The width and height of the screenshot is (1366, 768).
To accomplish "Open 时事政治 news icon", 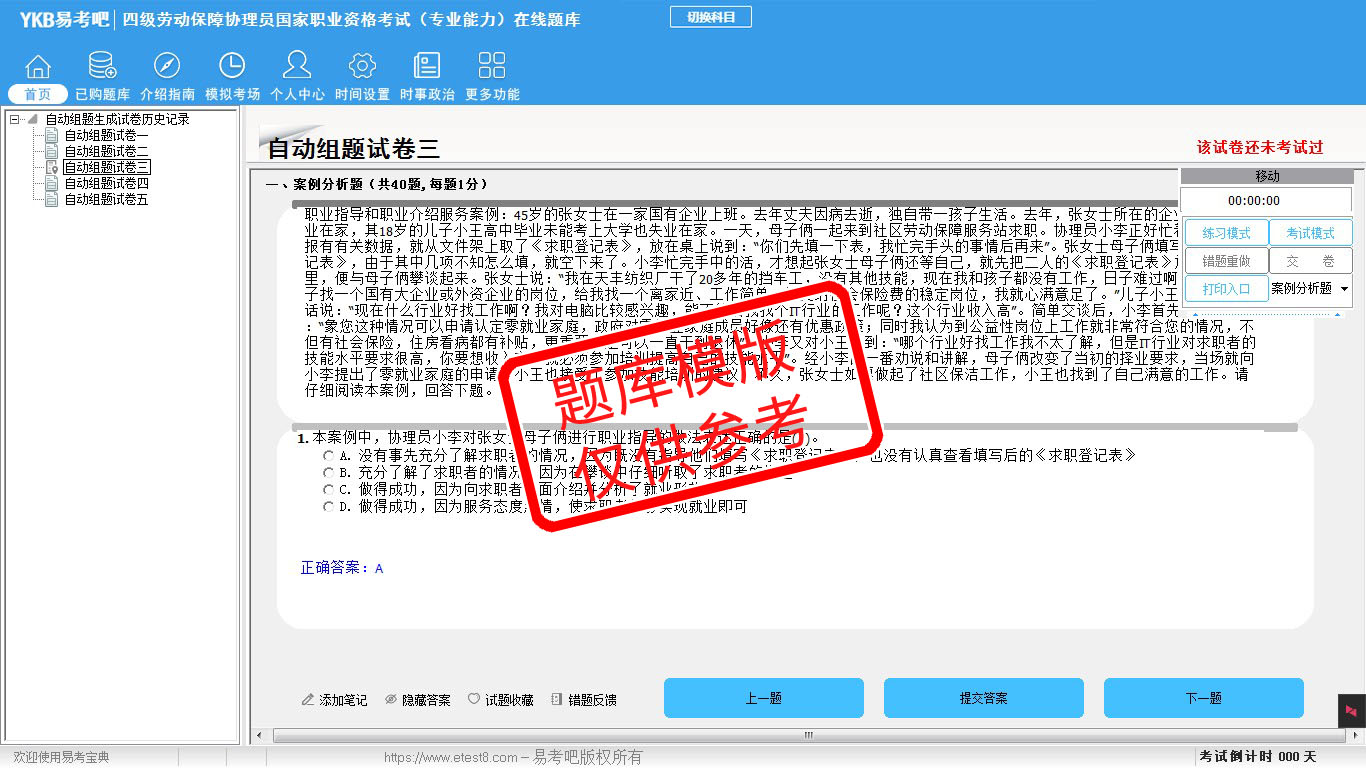I will (427, 67).
